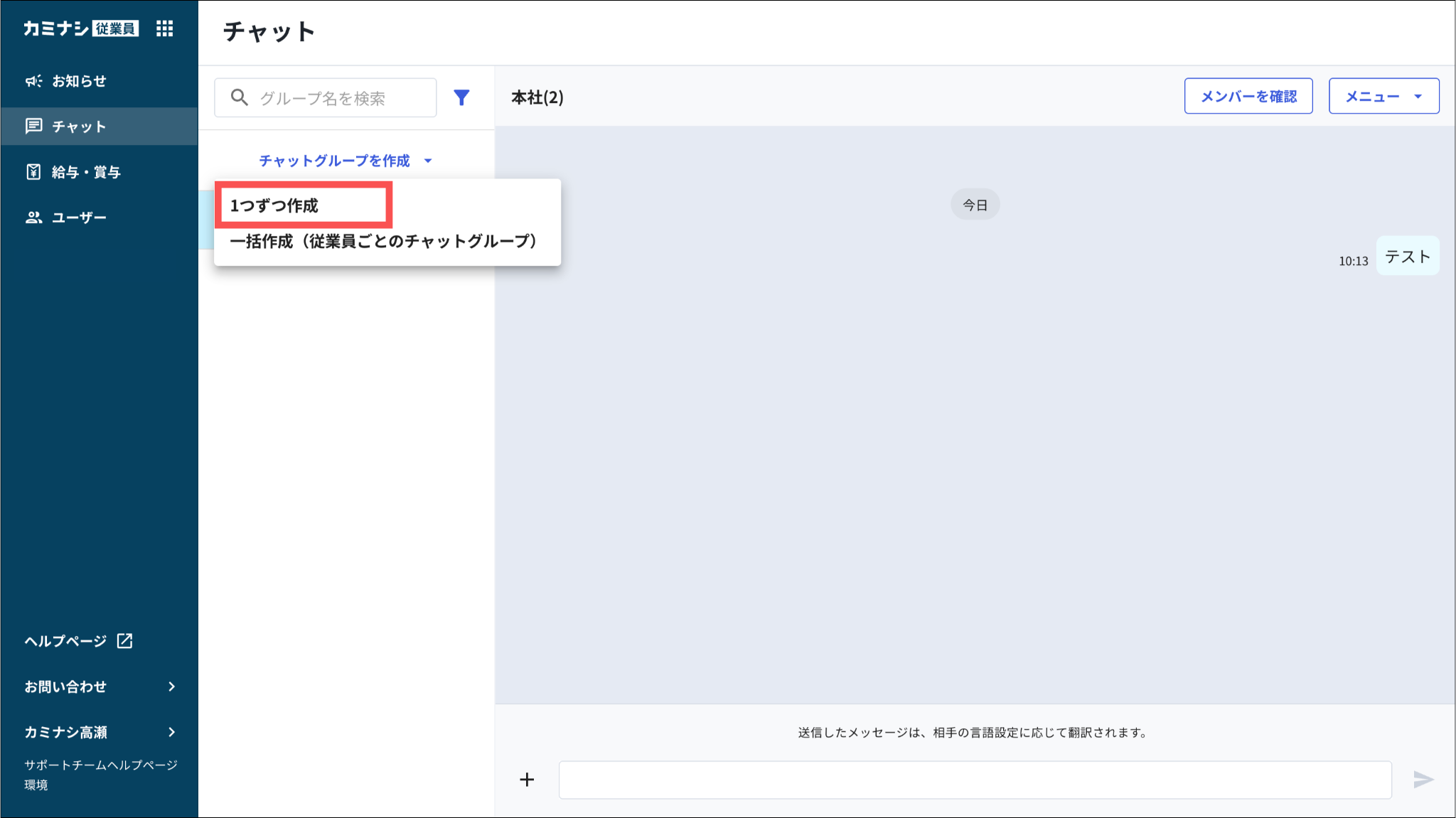
Task: Expand the メニュー dropdown
Action: pos(1383,96)
